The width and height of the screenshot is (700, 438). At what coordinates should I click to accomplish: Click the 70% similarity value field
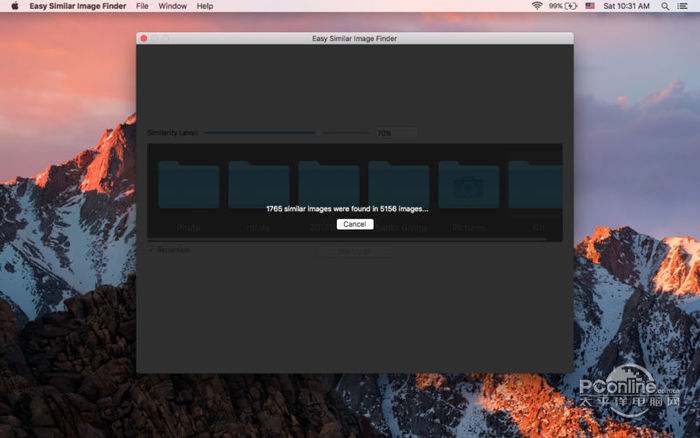(396, 133)
